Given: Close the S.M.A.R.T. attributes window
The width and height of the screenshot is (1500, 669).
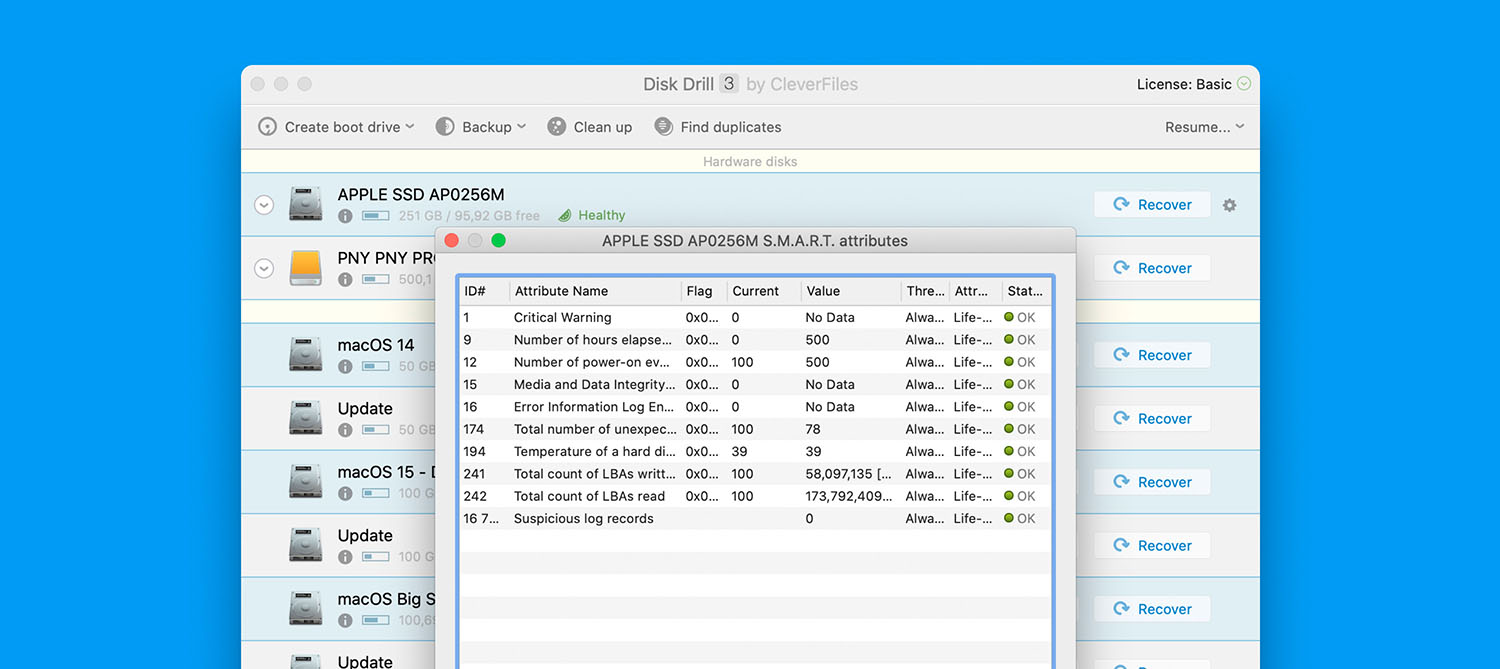Looking at the screenshot, I should coord(451,240).
